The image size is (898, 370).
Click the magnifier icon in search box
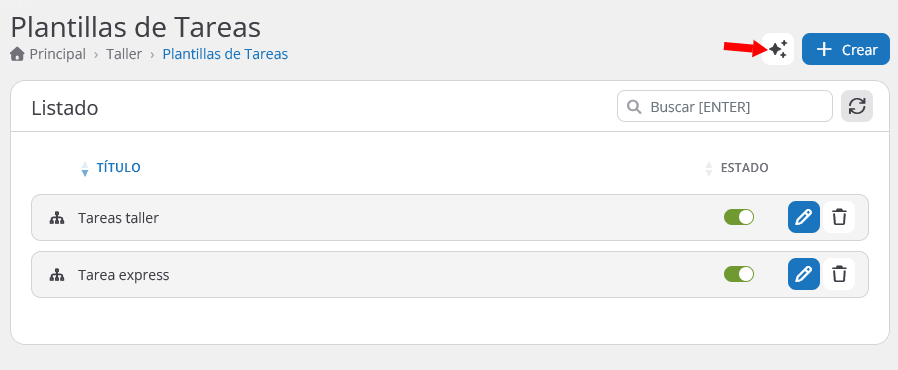point(634,107)
